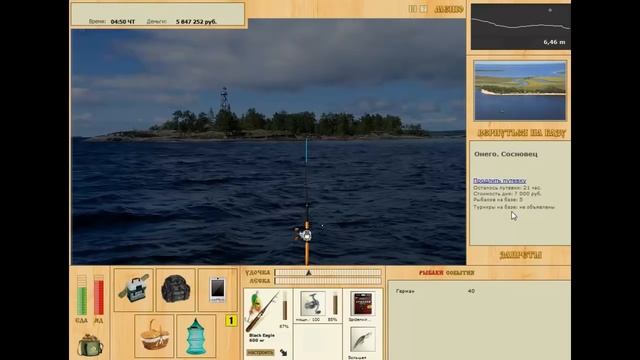The height and width of the screenshot is (360, 640).
Task: Click the money amount 5 847 252 руб.
Action: coord(196,22)
